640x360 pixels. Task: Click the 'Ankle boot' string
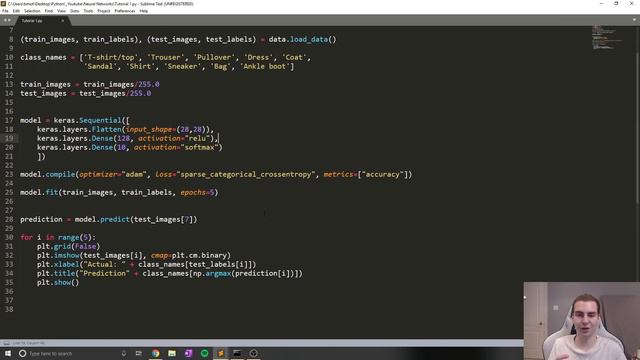pyautogui.click(x=264, y=67)
